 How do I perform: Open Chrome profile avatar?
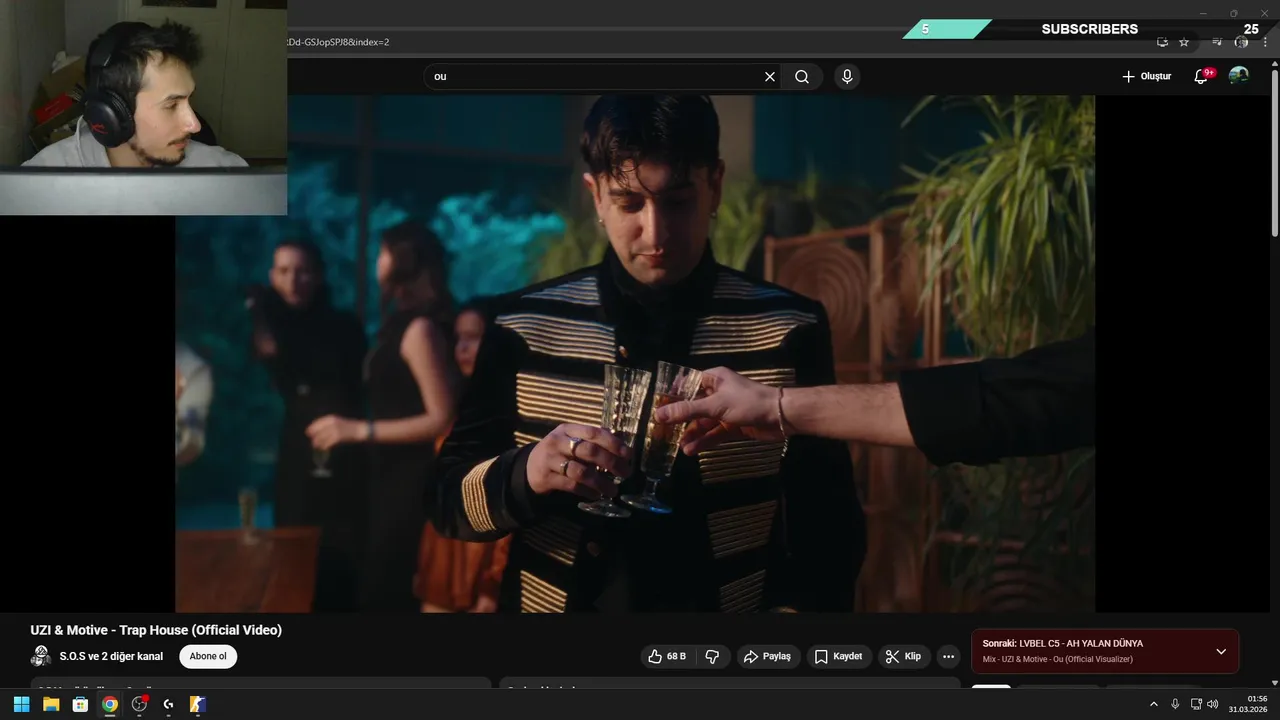1241,42
